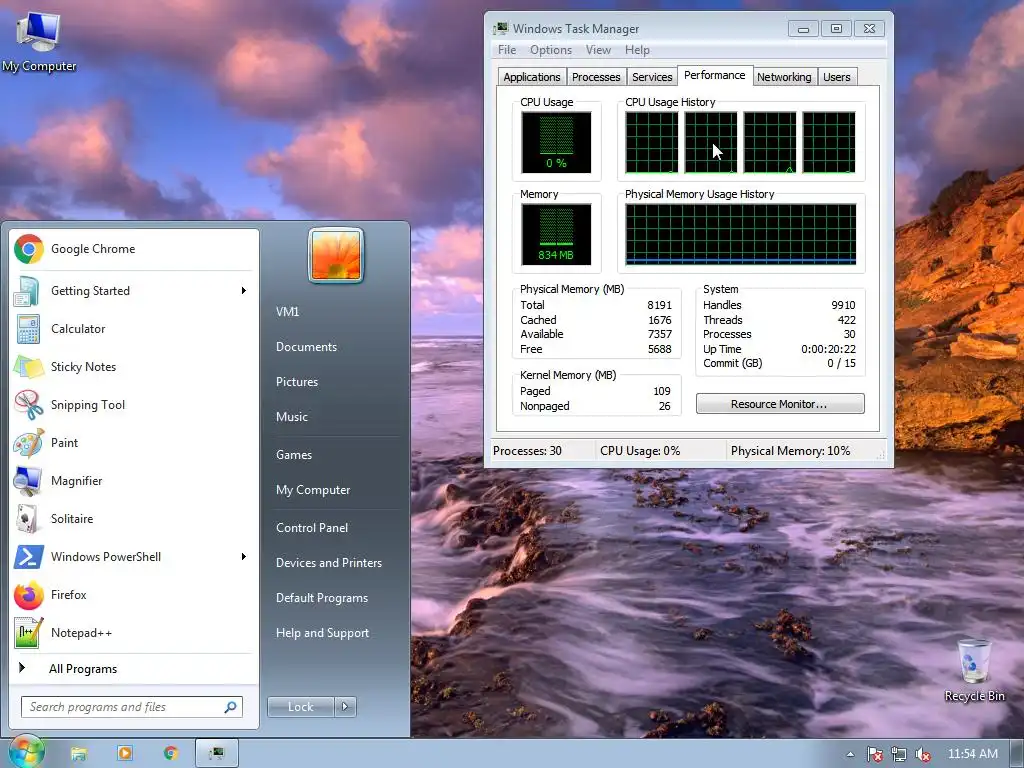
Task: Click the CPU Usage gauge
Action: point(556,142)
